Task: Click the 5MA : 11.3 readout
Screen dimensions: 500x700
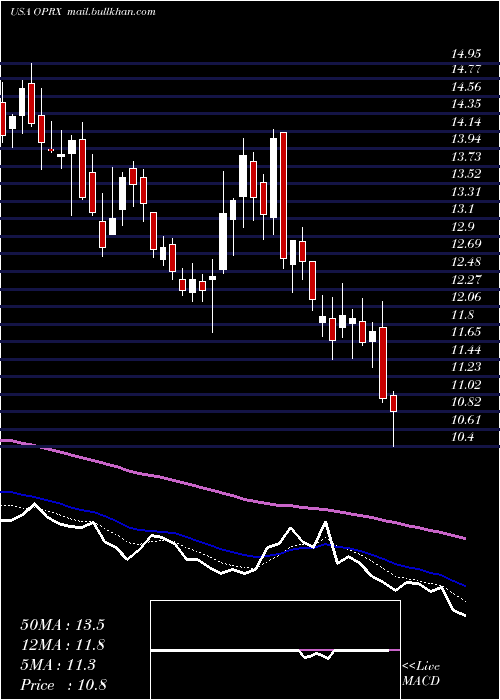Action: (x=58, y=665)
